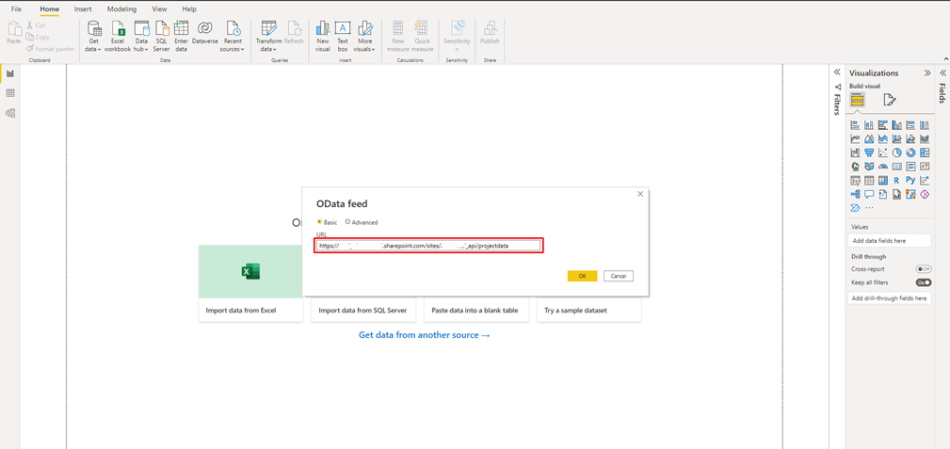Insert a Text box
950x449 pixels.
[x=342, y=35]
